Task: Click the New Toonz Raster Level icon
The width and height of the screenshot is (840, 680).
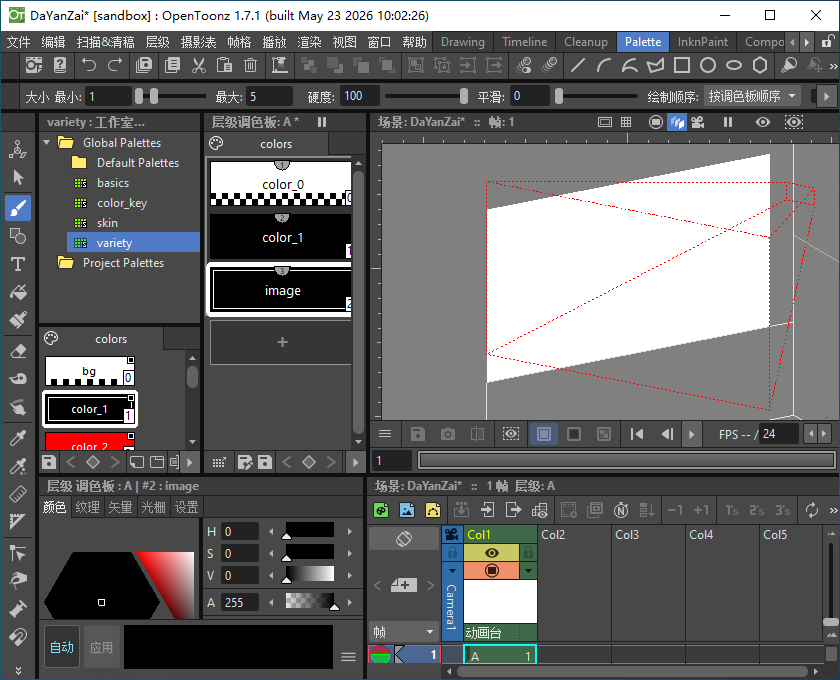Action: tap(381, 510)
